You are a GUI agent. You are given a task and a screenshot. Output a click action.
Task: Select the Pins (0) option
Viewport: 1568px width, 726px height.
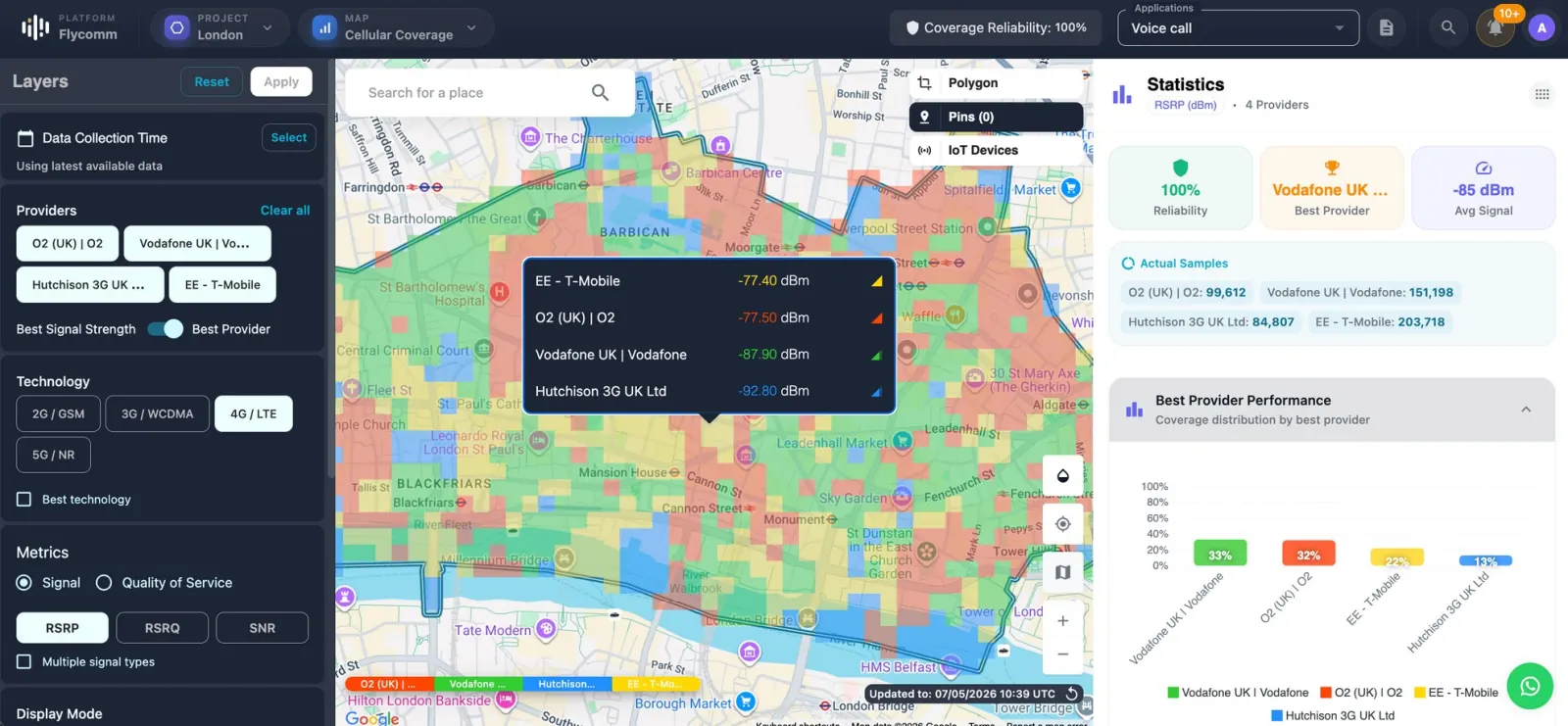coord(996,117)
